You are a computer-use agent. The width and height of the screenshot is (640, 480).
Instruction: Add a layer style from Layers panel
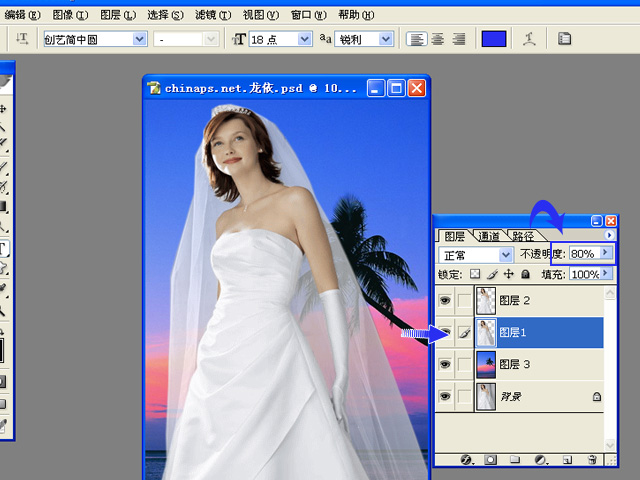pyautogui.click(x=467, y=460)
